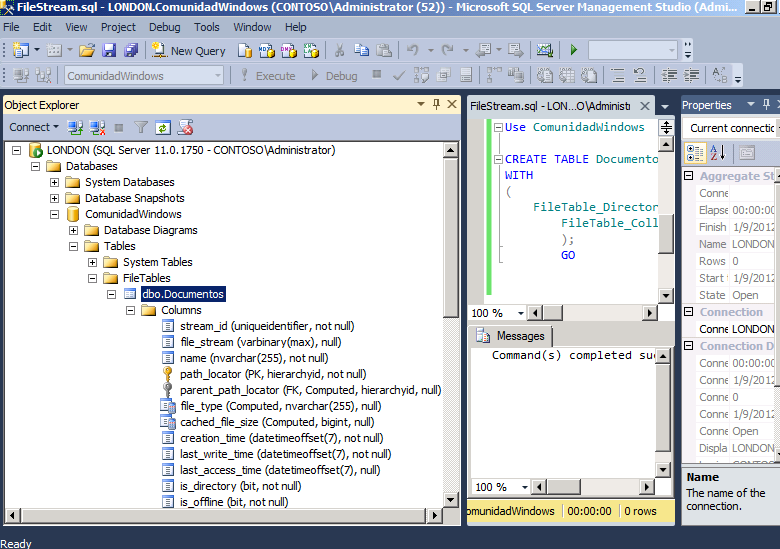780x549 pixels.
Task: Select the path_locator primary key column
Action: click(x=273, y=374)
